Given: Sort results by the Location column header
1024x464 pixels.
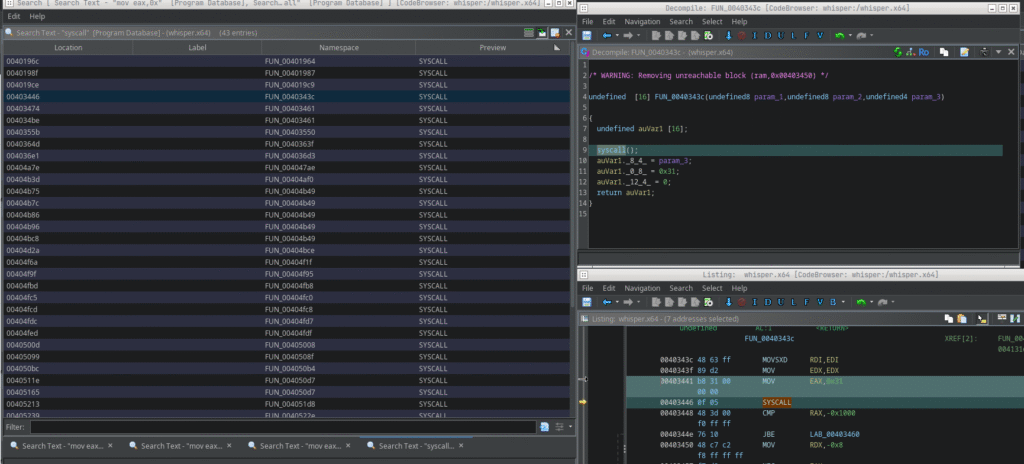Looking at the screenshot, I should [68, 47].
